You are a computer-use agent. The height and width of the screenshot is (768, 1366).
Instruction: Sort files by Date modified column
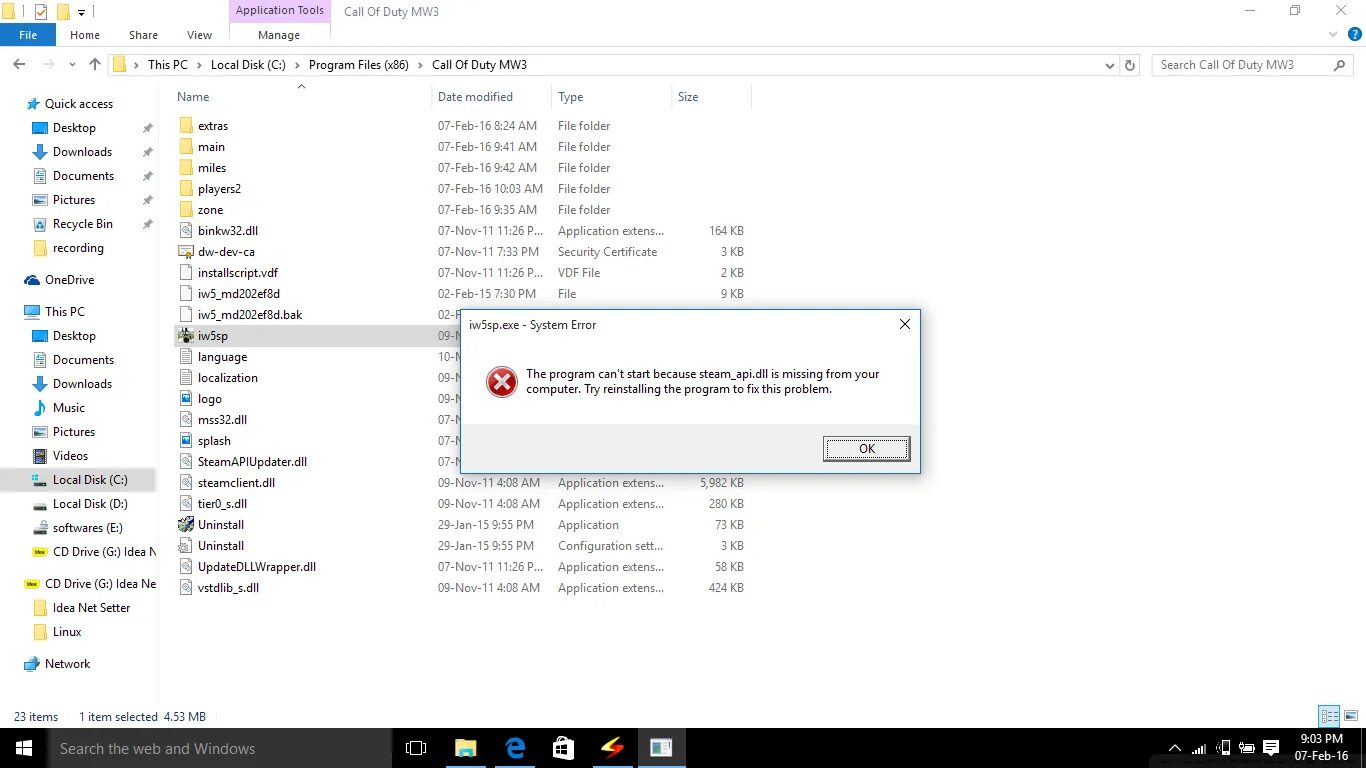475,97
